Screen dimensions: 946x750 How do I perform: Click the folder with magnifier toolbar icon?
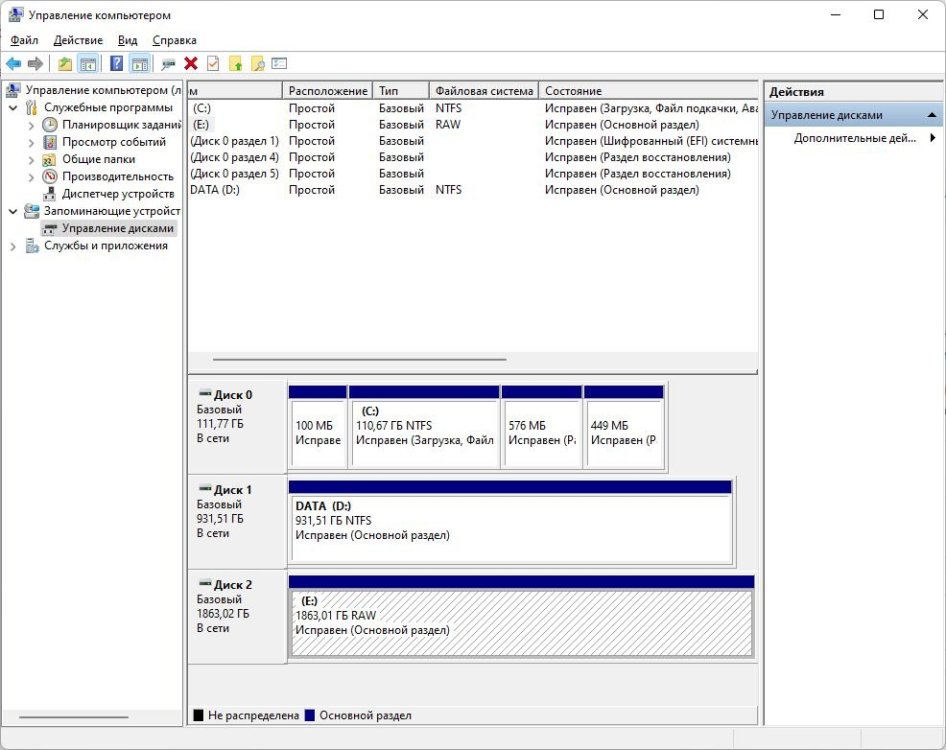pyautogui.click(x=257, y=64)
